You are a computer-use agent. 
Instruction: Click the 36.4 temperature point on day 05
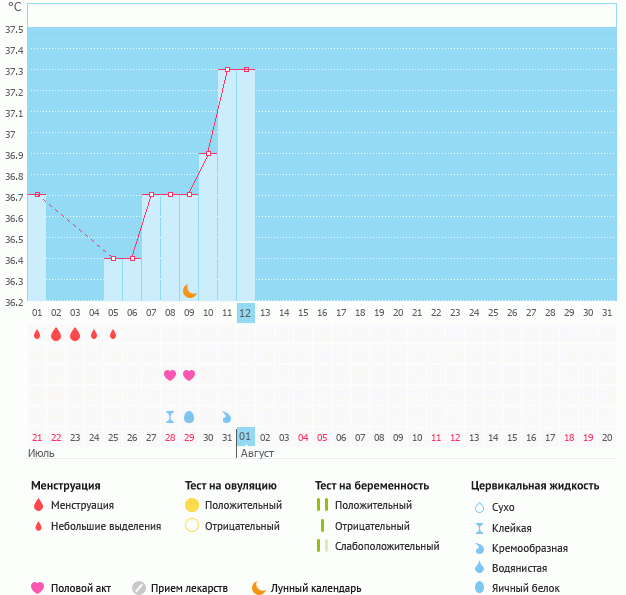click(113, 258)
